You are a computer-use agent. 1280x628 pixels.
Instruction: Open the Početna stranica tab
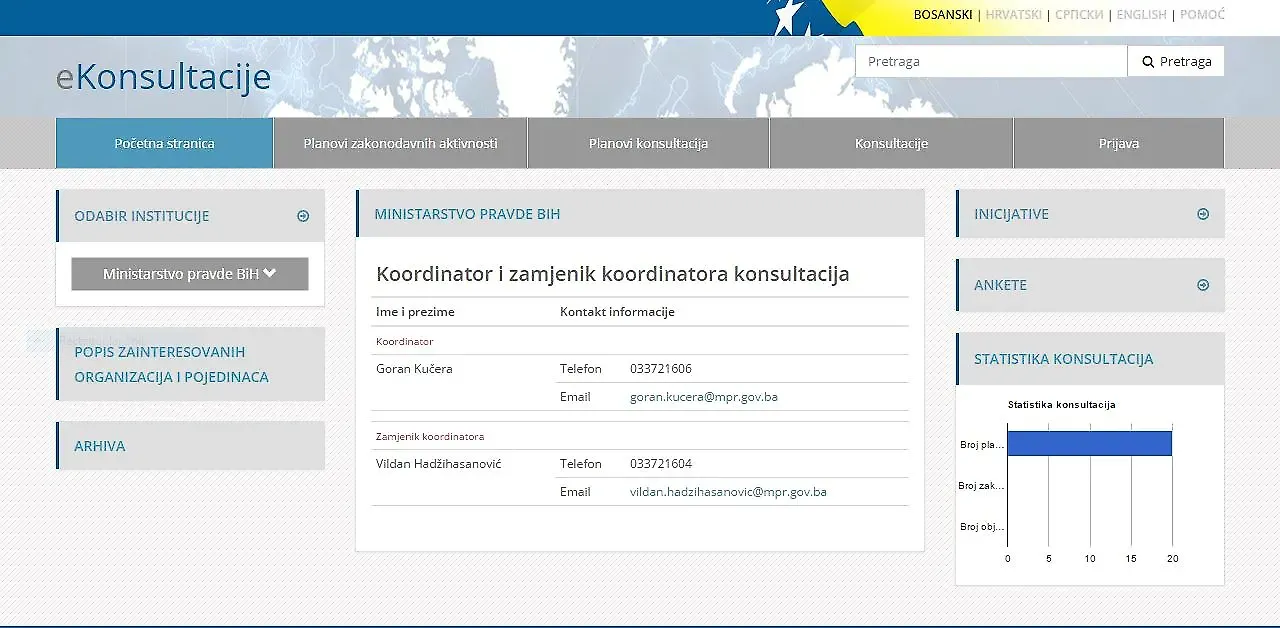coord(164,143)
